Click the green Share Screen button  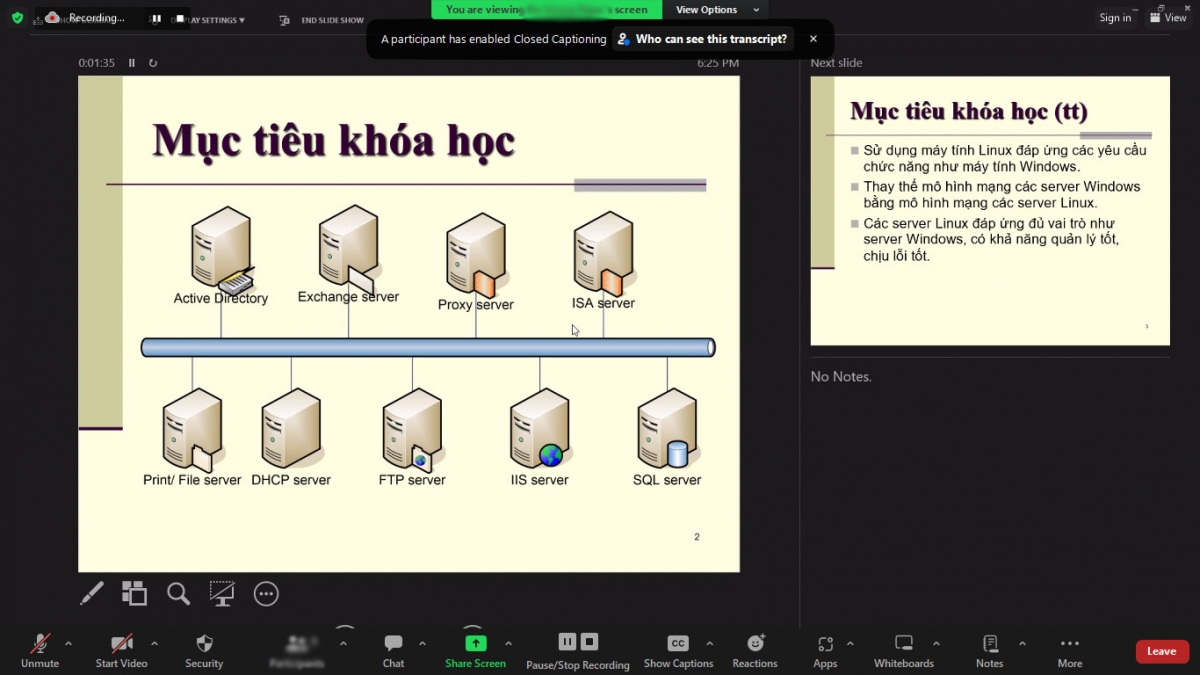(x=475, y=650)
